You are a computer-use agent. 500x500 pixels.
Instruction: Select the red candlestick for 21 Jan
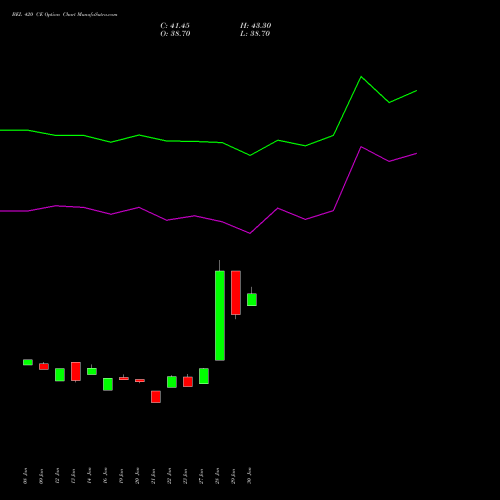click(156, 397)
